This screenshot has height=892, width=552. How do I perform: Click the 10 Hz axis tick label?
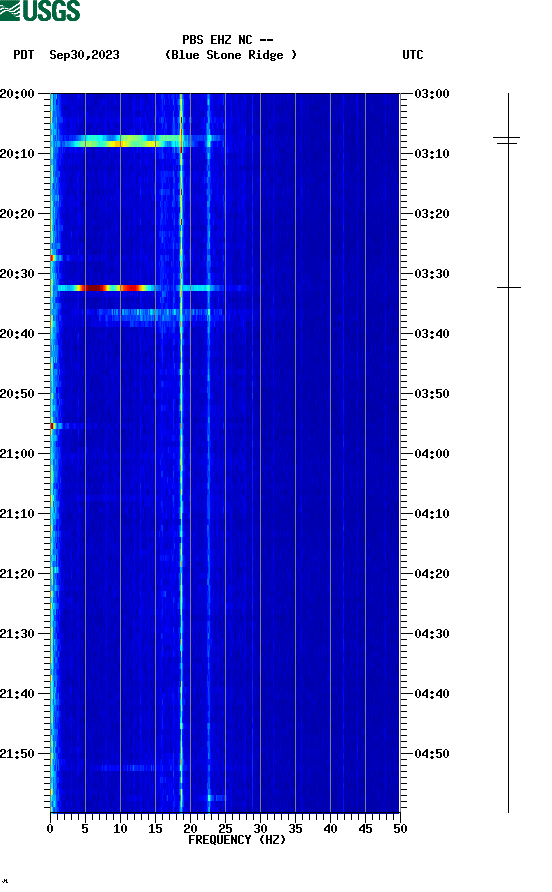point(120,828)
